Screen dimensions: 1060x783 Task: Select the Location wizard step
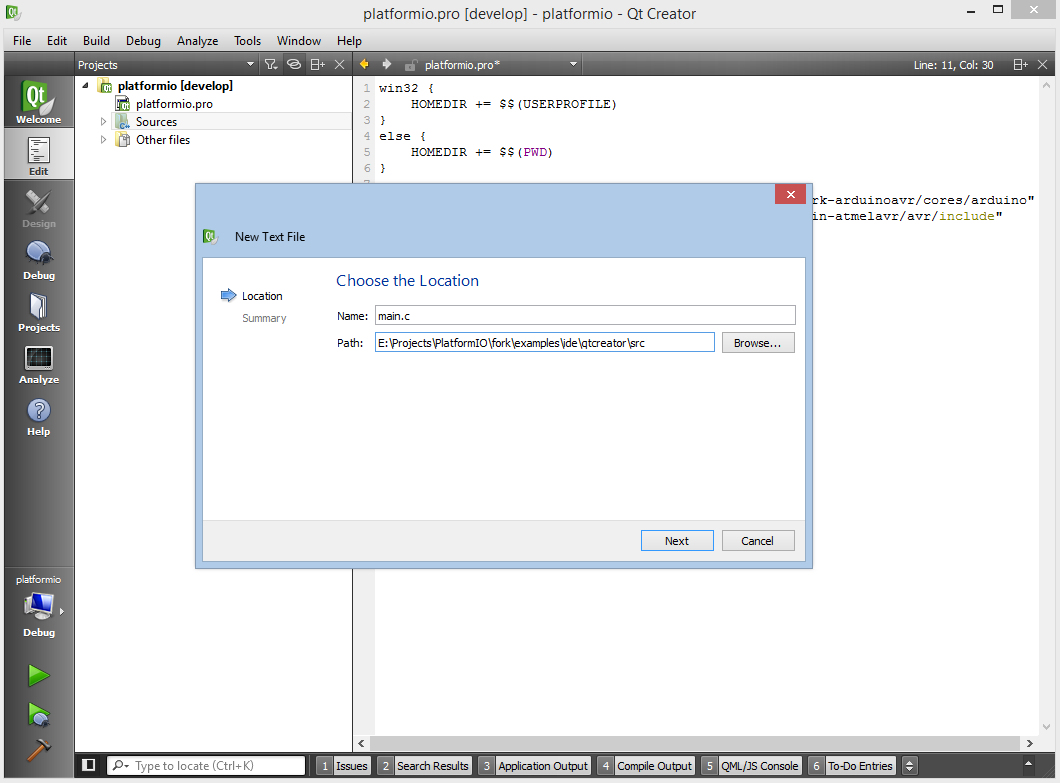[262, 295]
